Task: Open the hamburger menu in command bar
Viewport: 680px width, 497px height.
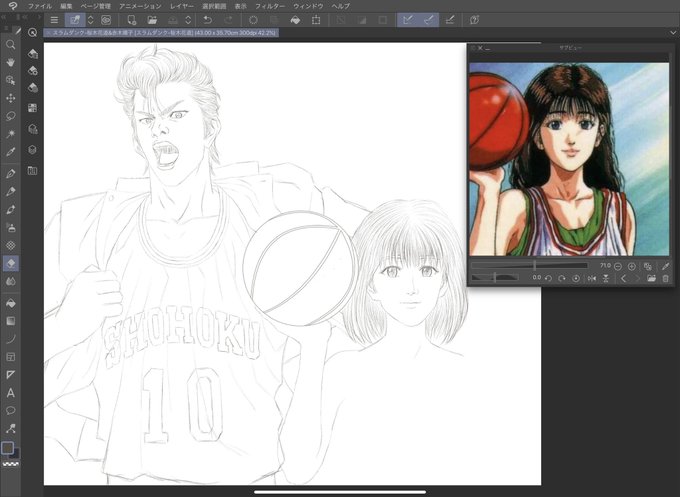Action: (54, 20)
